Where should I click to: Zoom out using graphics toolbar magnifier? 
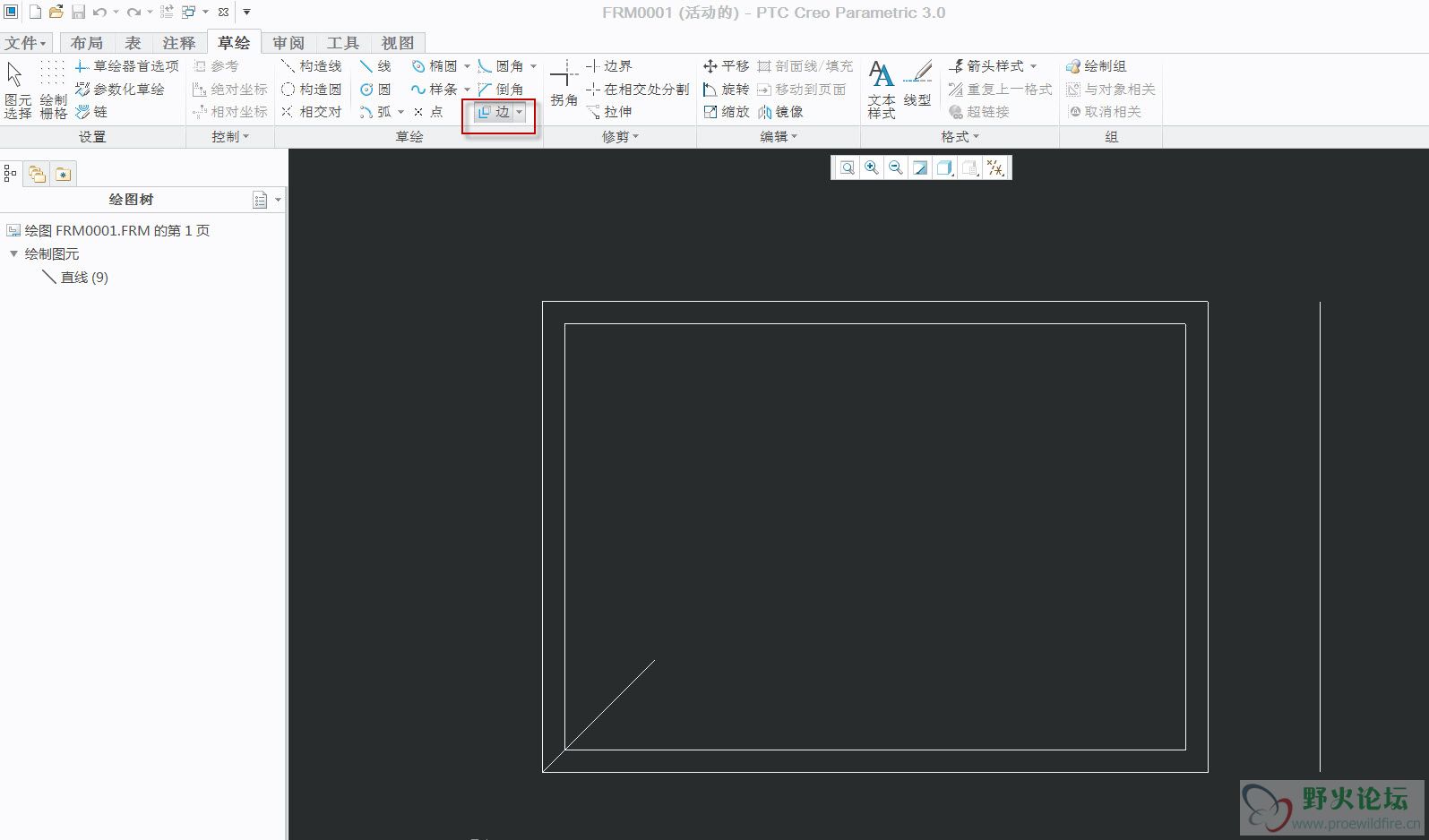point(895,167)
